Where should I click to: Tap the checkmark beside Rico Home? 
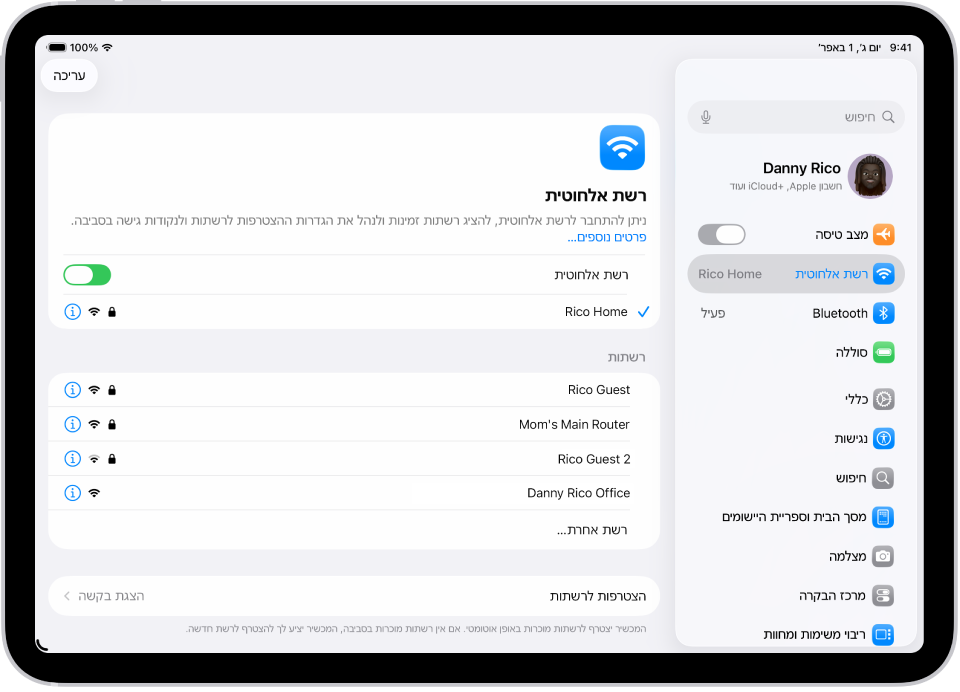click(x=643, y=312)
